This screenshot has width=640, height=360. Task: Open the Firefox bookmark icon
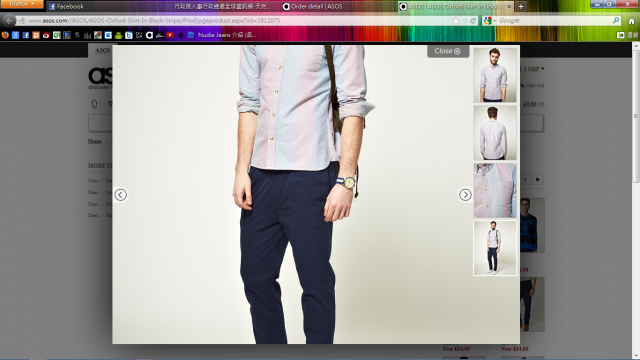pos(5,35)
